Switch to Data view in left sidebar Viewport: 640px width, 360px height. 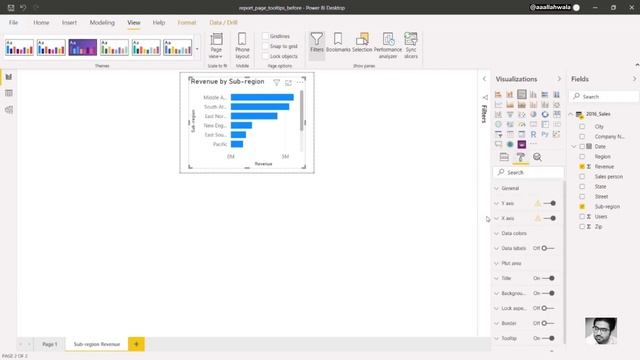click(9, 93)
